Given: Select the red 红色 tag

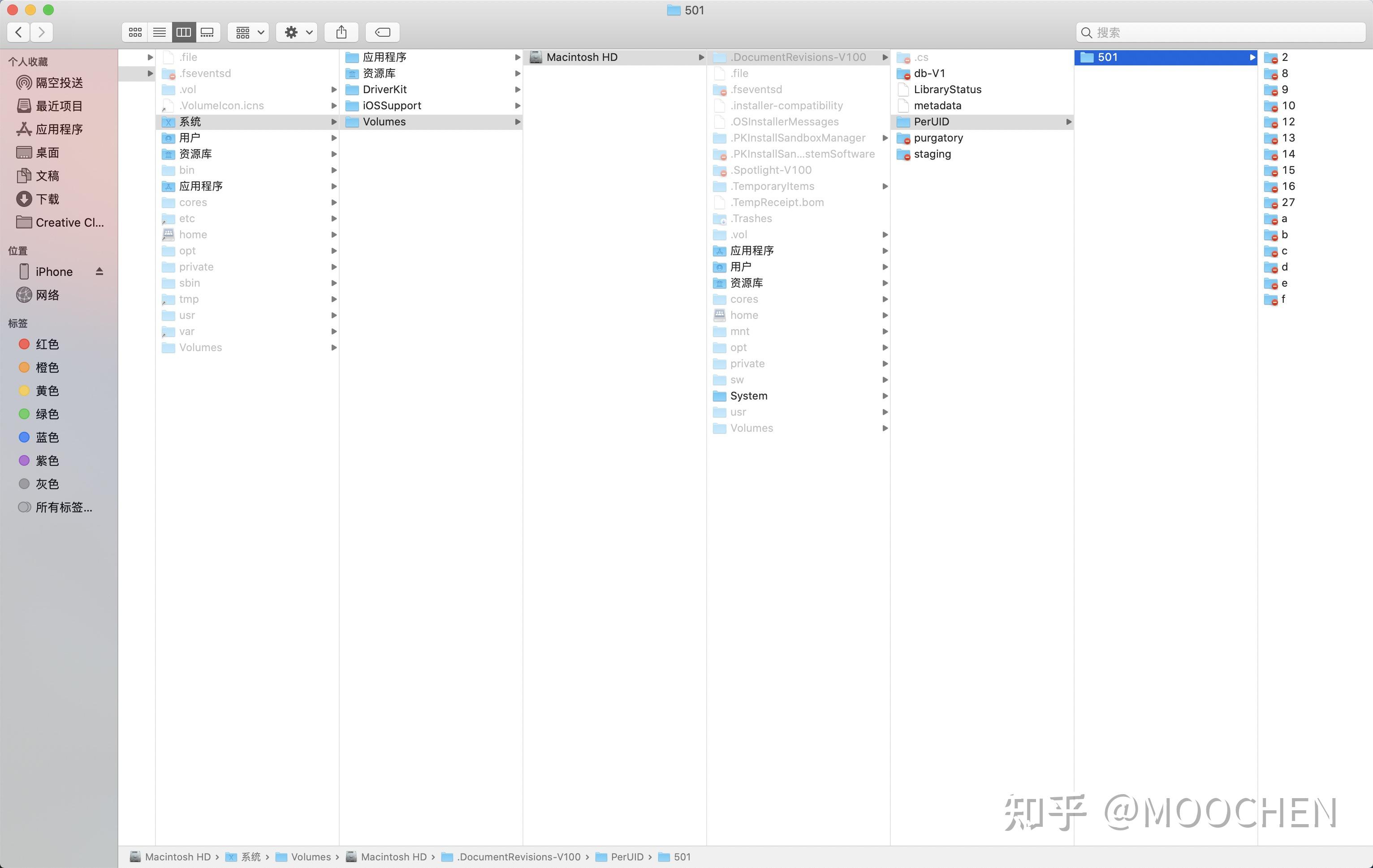Looking at the screenshot, I should click(x=47, y=344).
